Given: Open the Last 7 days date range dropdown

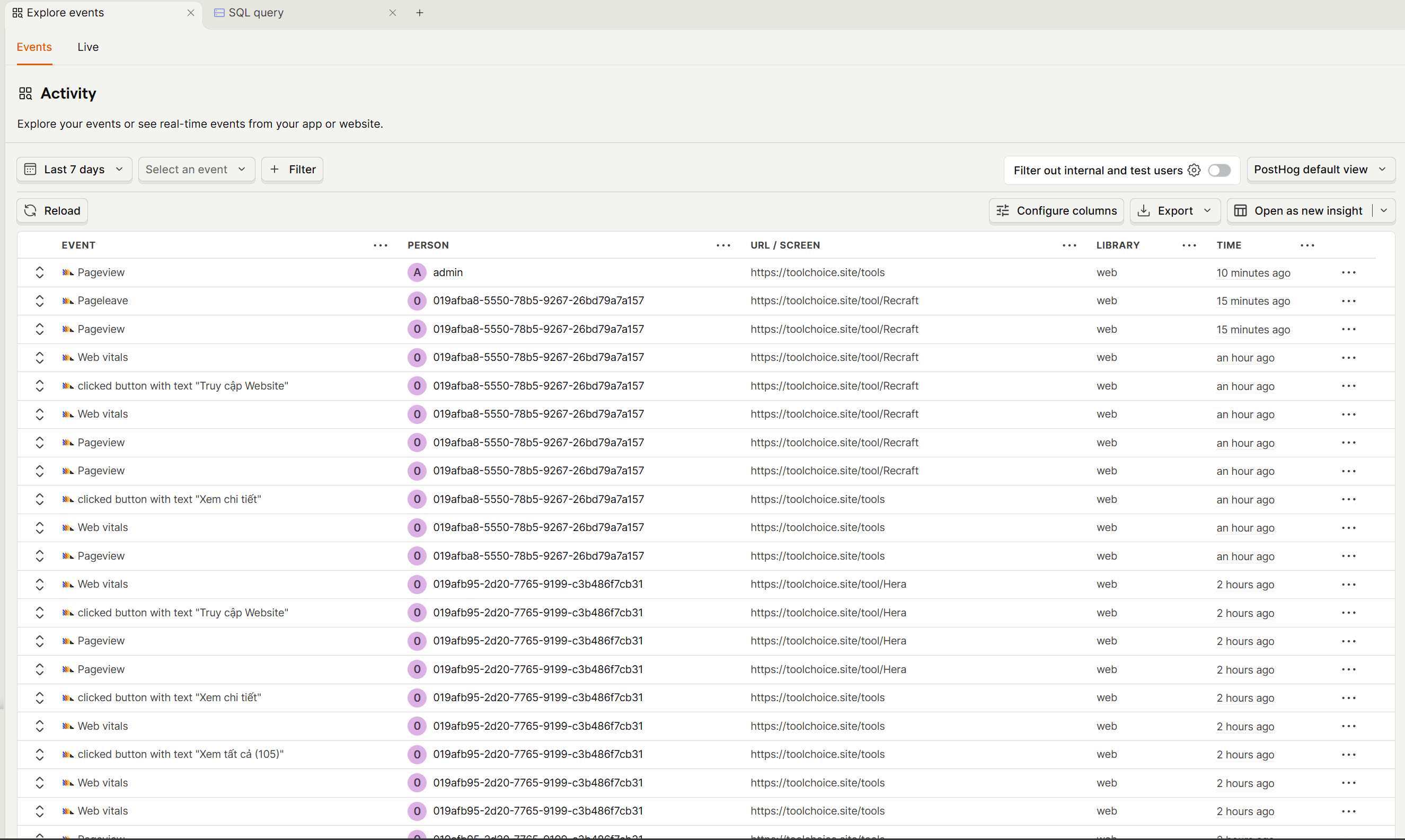Looking at the screenshot, I should [74, 169].
